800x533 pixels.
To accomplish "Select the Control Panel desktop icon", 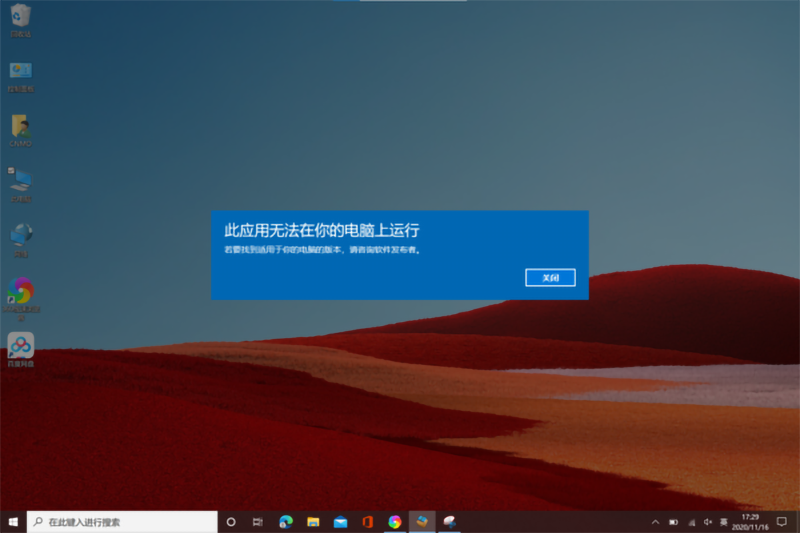I will 20,77.
